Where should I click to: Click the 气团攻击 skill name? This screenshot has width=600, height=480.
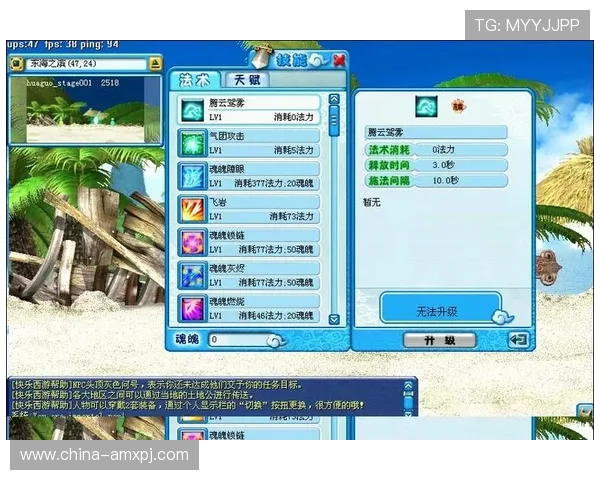click(x=227, y=136)
